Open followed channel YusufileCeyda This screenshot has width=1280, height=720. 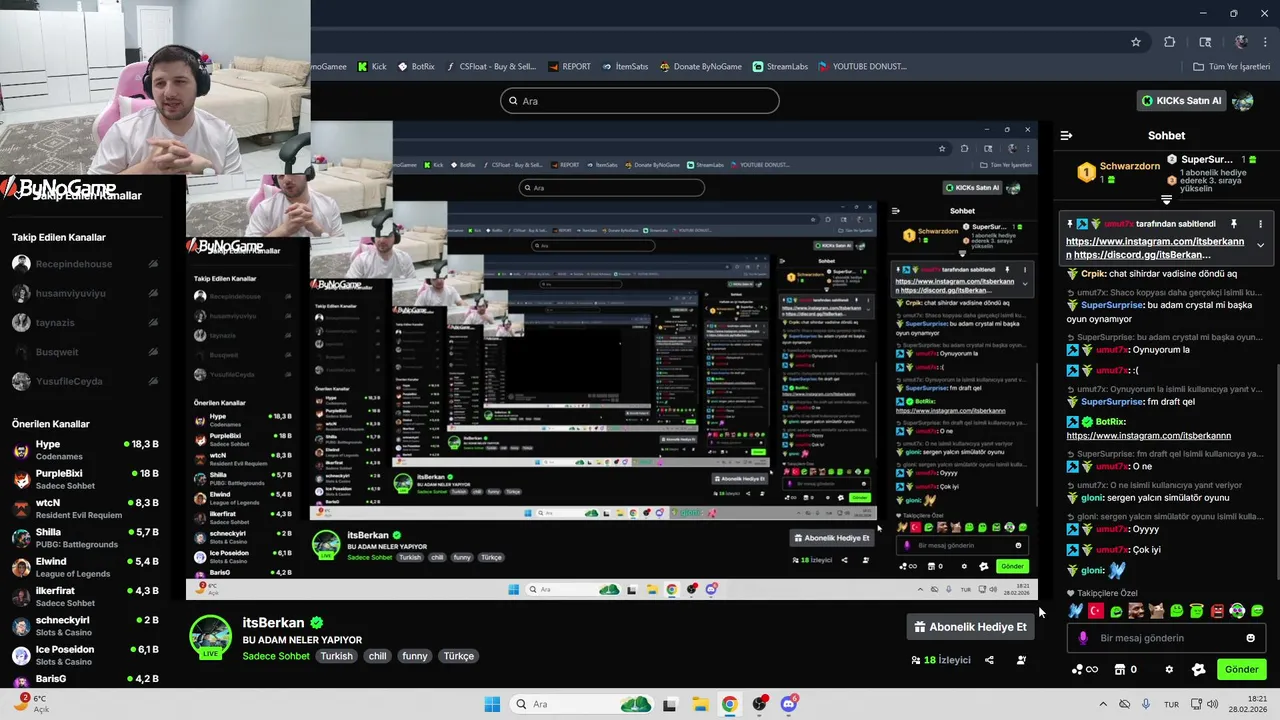click(x=85, y=381)
